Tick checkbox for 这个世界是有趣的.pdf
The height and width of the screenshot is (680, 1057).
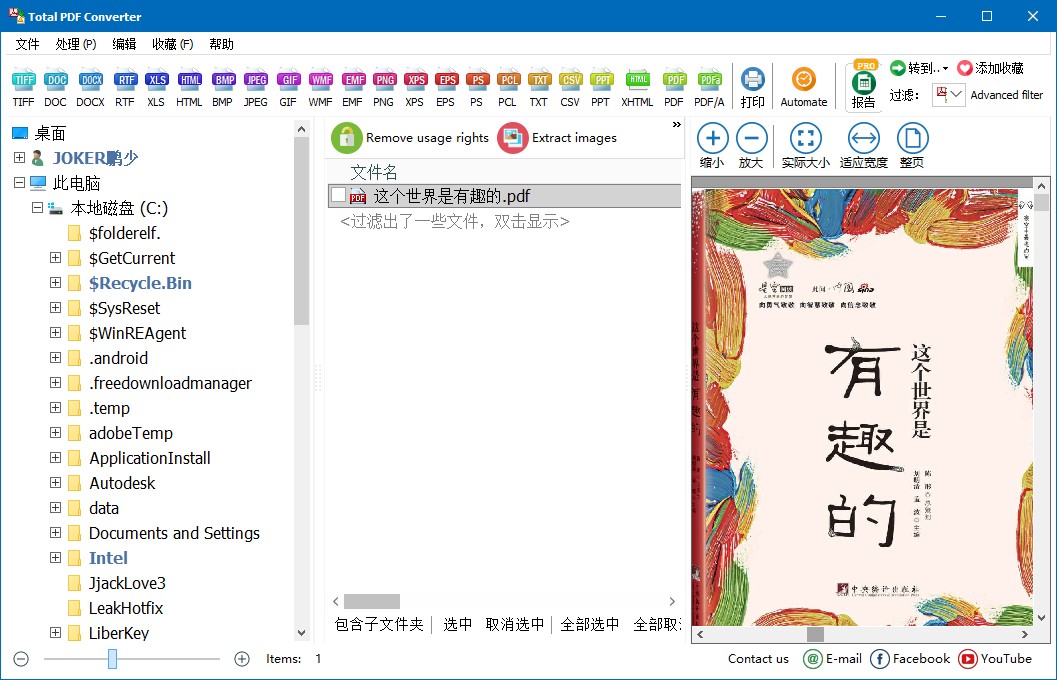coord(338,195)
